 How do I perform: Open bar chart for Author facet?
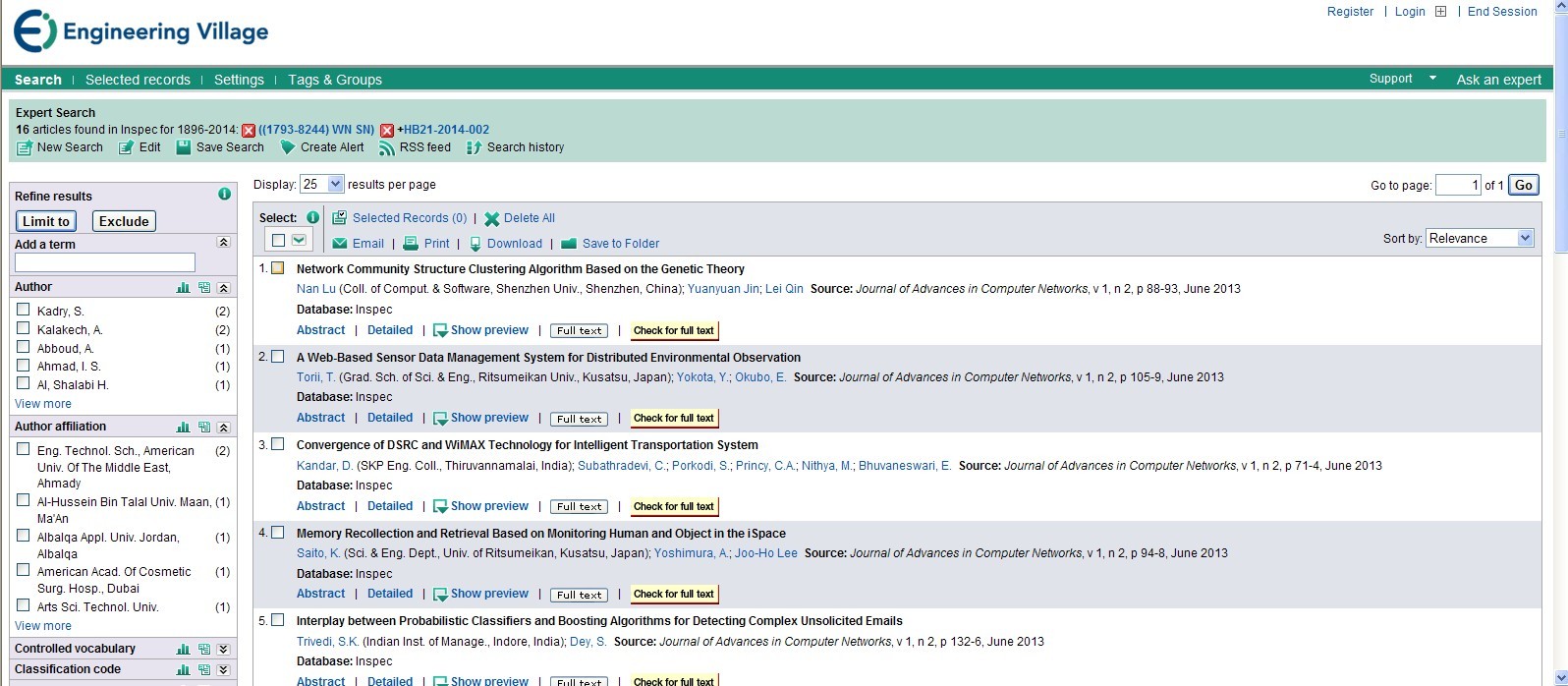[x=183, y=288]
